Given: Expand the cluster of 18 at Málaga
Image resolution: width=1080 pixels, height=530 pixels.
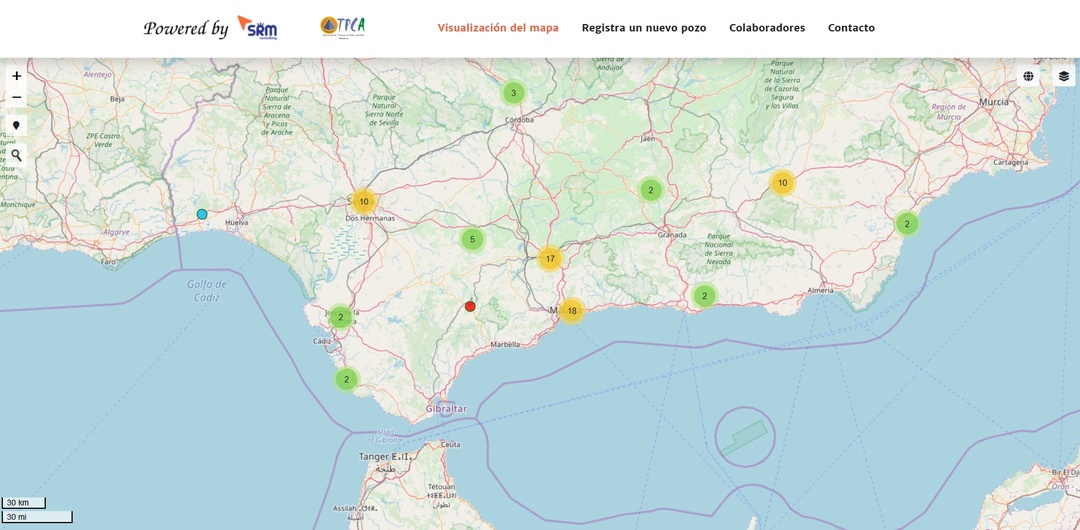Looking at the screenshot, I should tap(572, 311).
